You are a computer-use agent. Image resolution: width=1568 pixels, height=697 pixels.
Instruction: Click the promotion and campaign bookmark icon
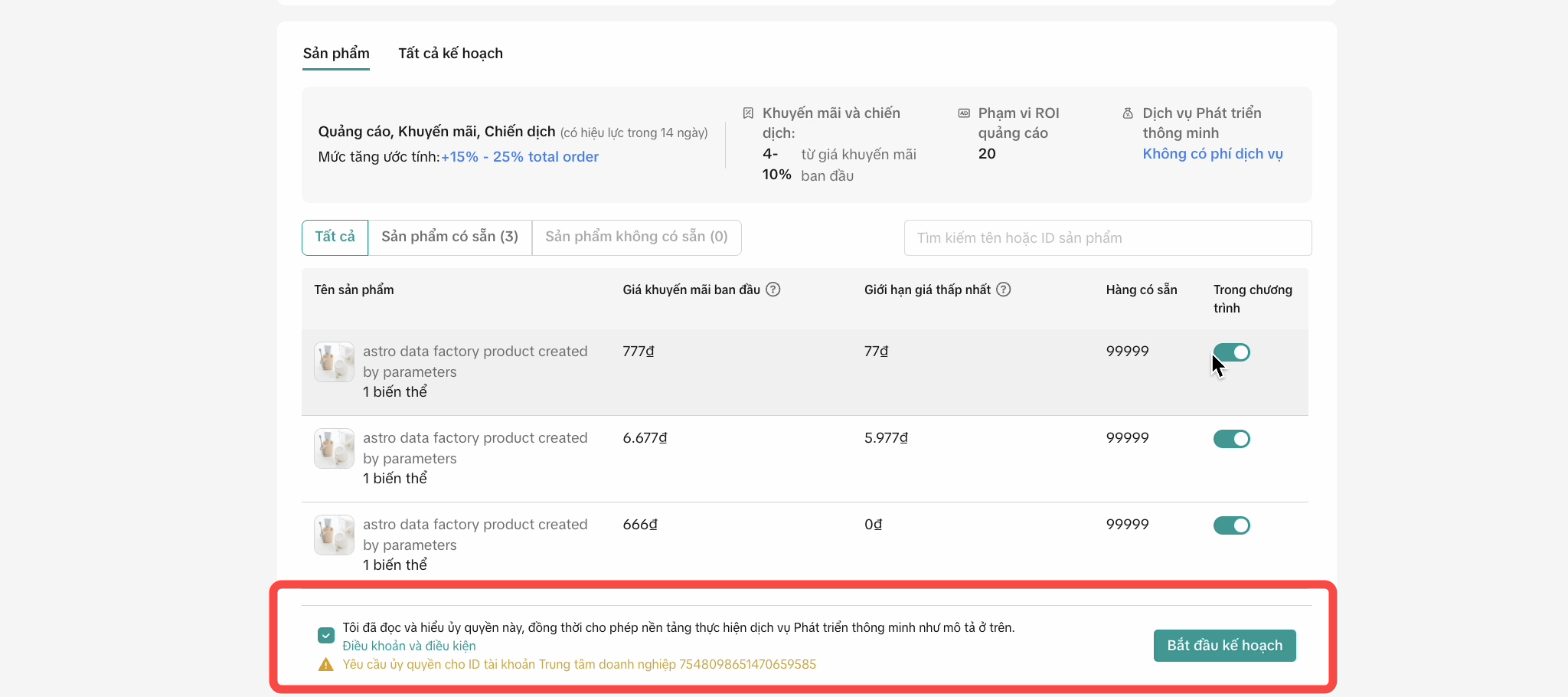click(x=748, y=113)
